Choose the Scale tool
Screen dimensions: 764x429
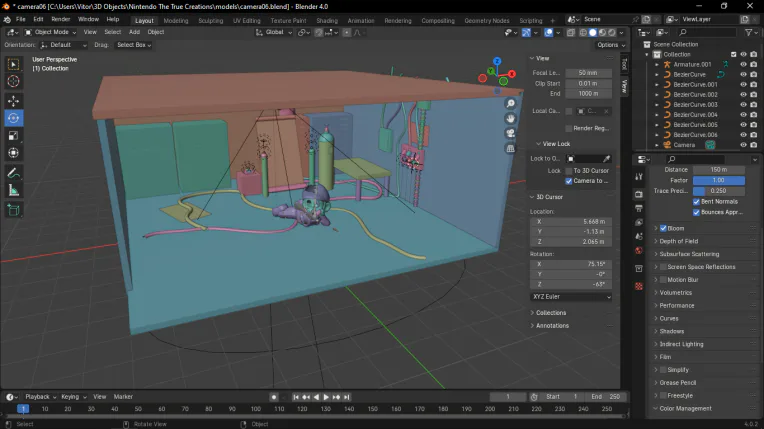tap(14, 135)
